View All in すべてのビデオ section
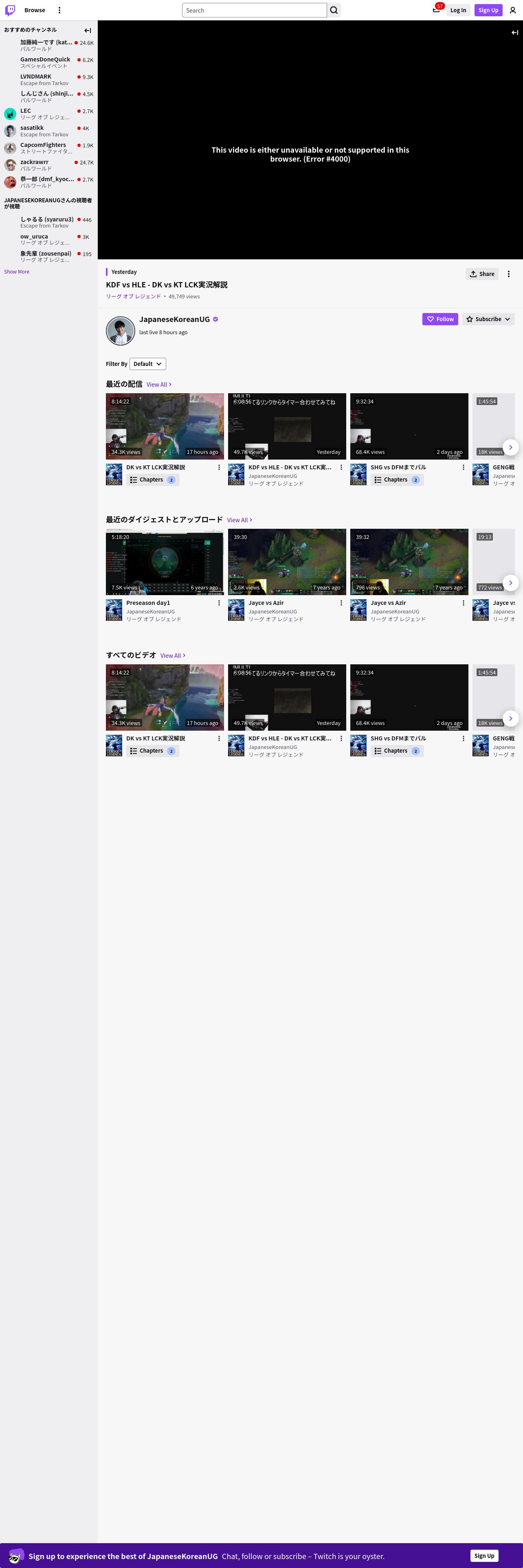523x1568 pixels. (x=173, y=655)
